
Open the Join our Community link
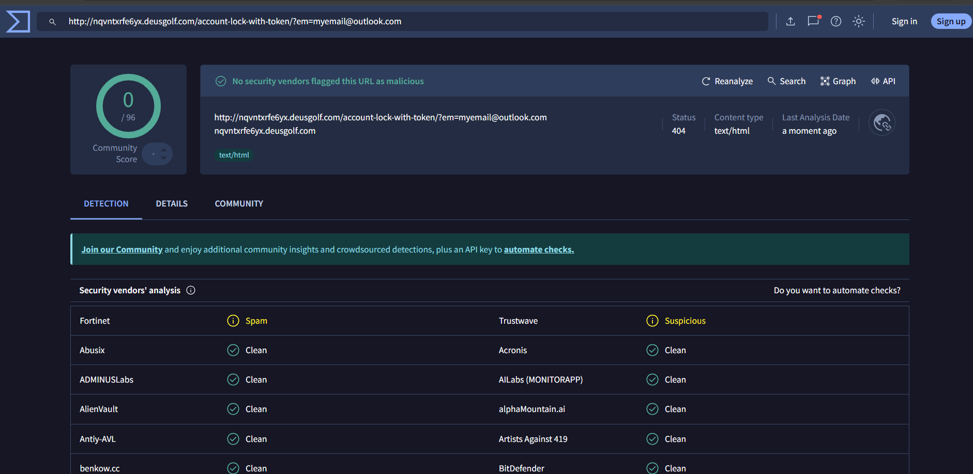click(122, 249)
